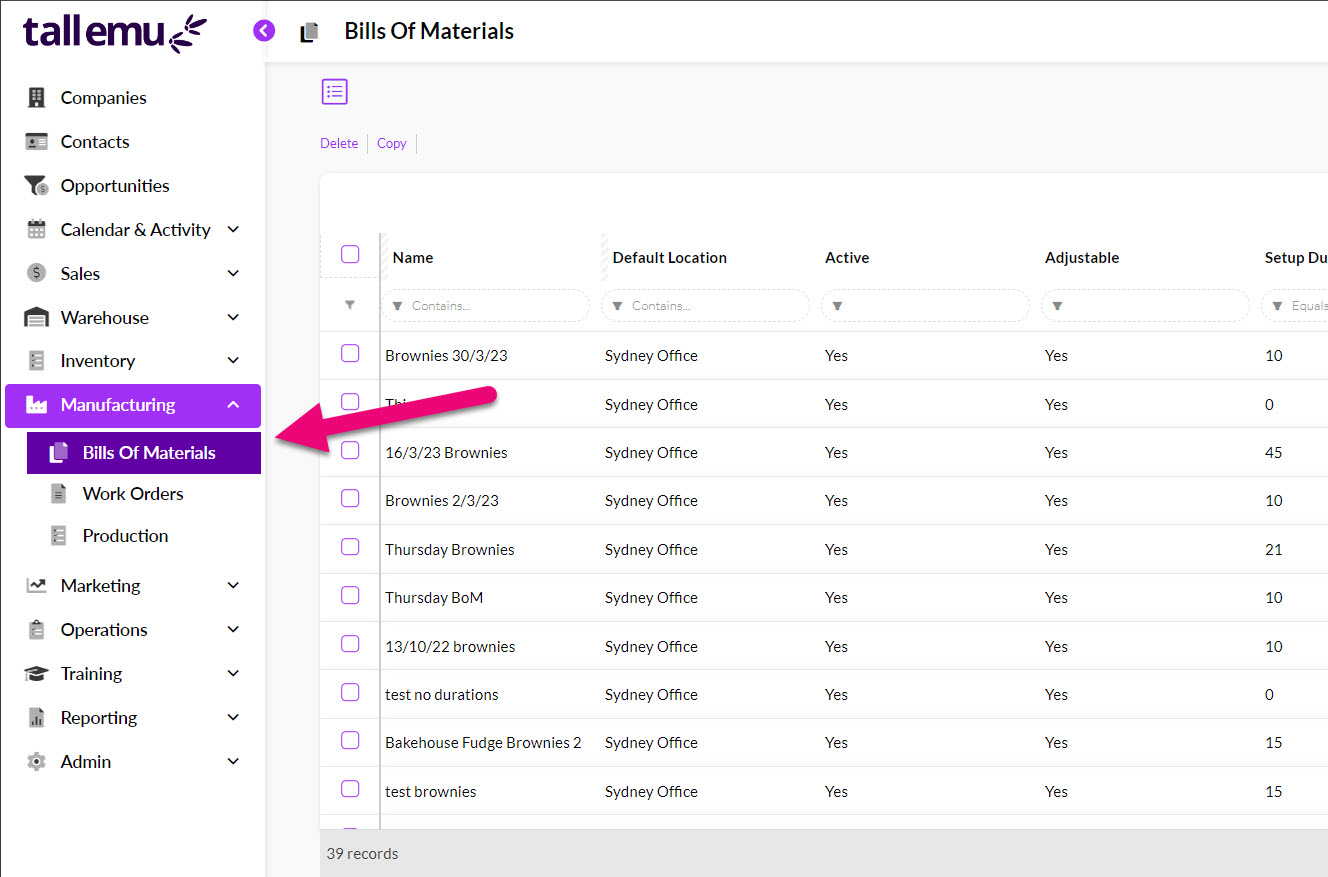Click the list view icon above Delete

pyautogui.click(x=334, y=92)
